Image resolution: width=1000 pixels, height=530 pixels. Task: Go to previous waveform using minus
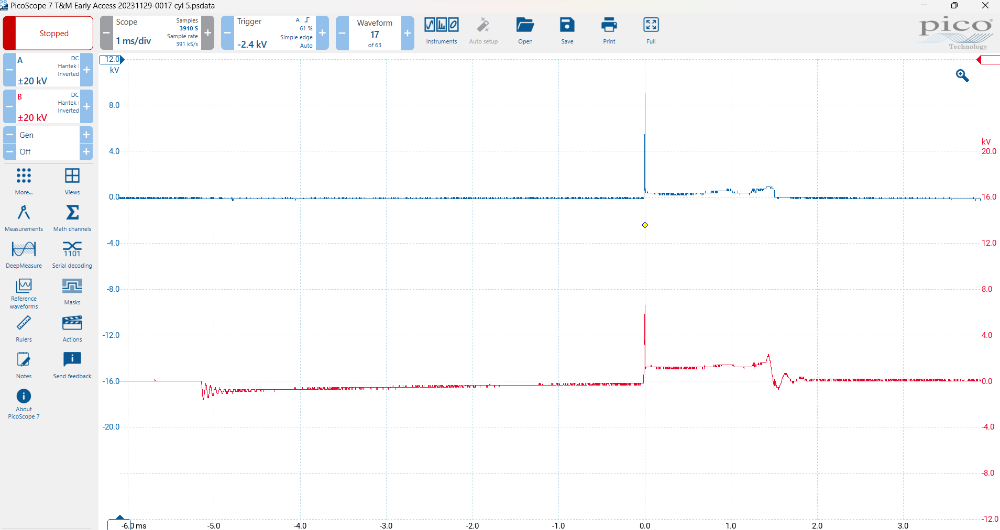click(x=342, y=33)
